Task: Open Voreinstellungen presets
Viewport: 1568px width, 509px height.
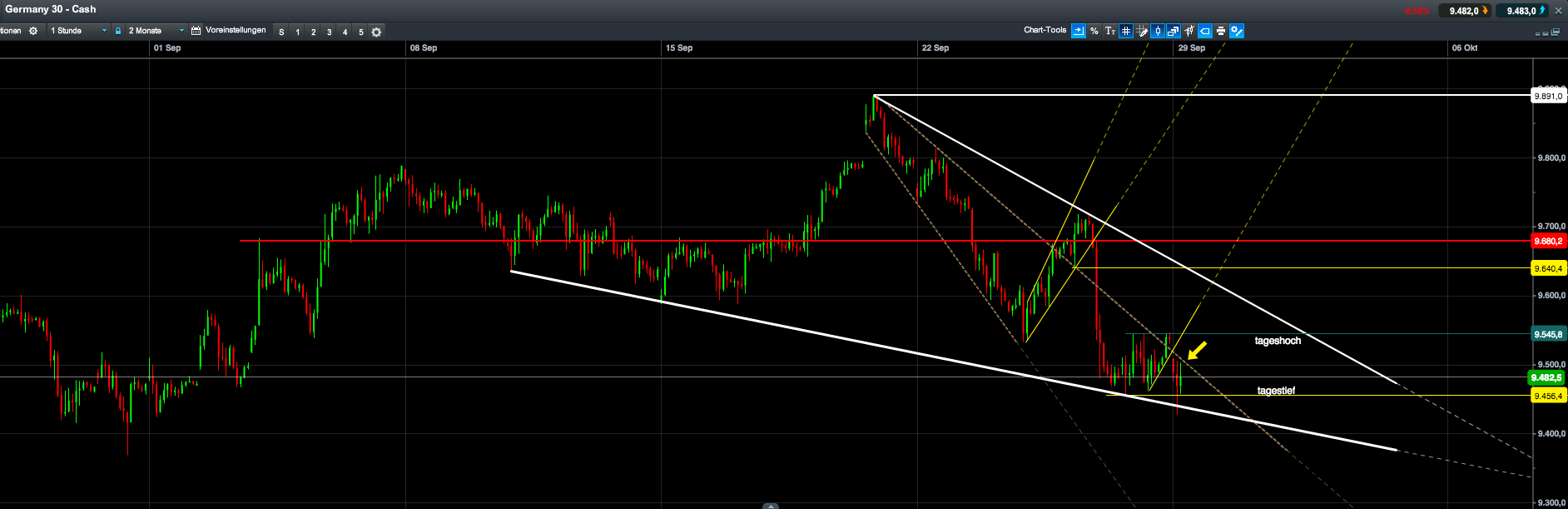Action: click(236, 30)
